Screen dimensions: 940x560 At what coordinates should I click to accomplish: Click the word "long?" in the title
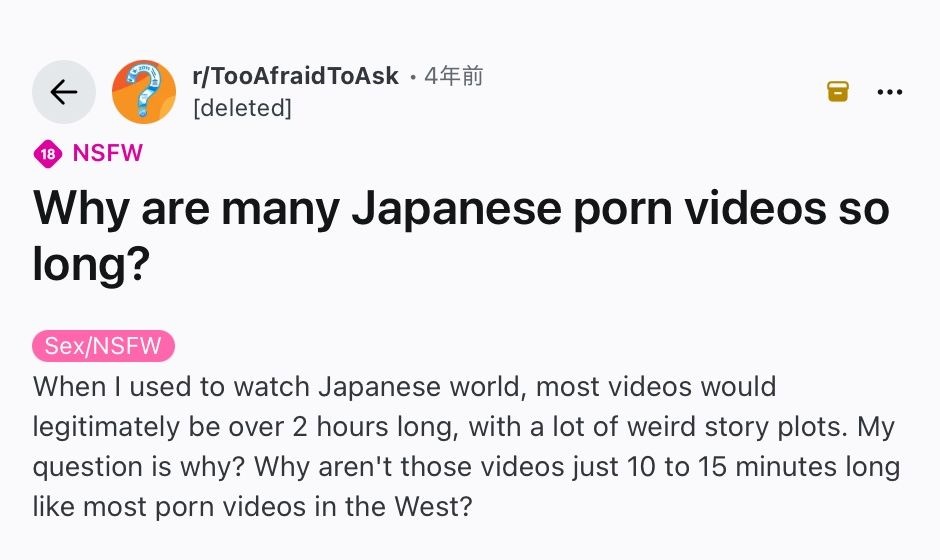[91, 265]
